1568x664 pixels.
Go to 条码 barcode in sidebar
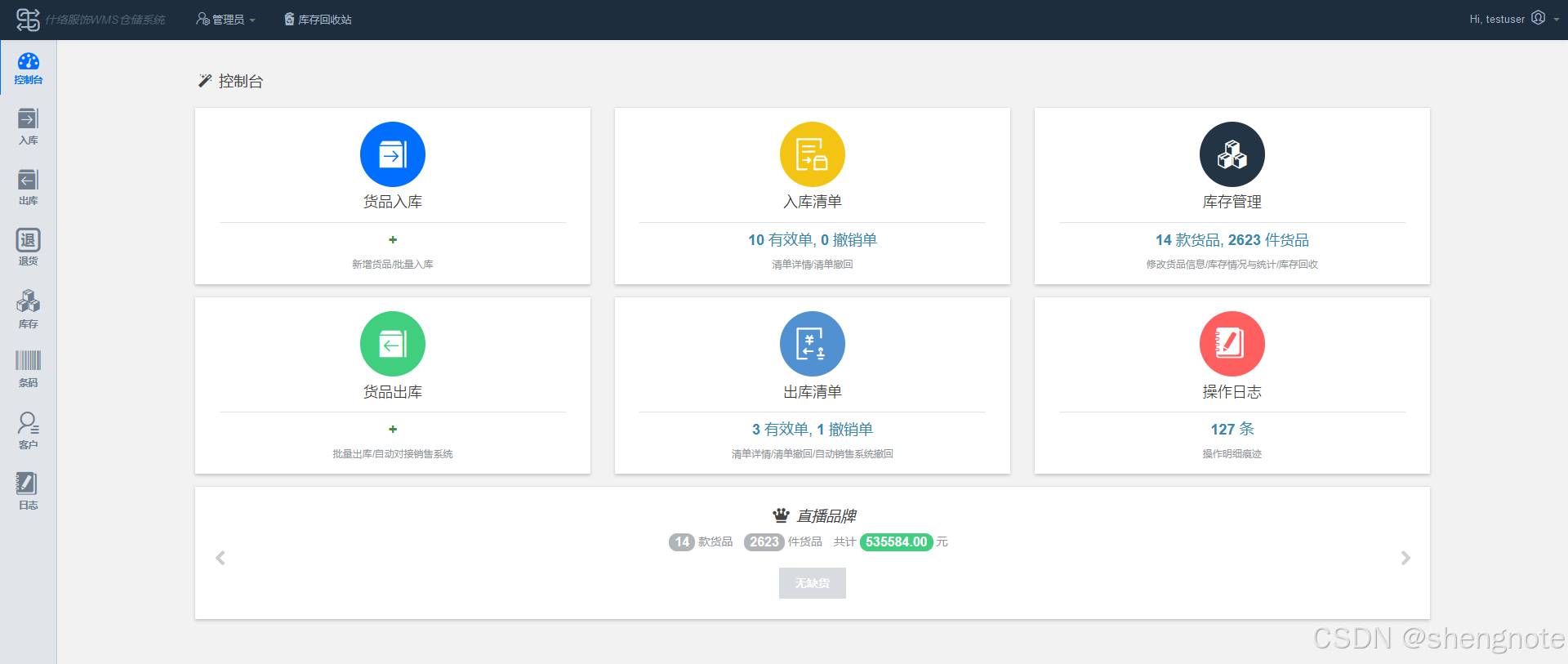(28, 368)
